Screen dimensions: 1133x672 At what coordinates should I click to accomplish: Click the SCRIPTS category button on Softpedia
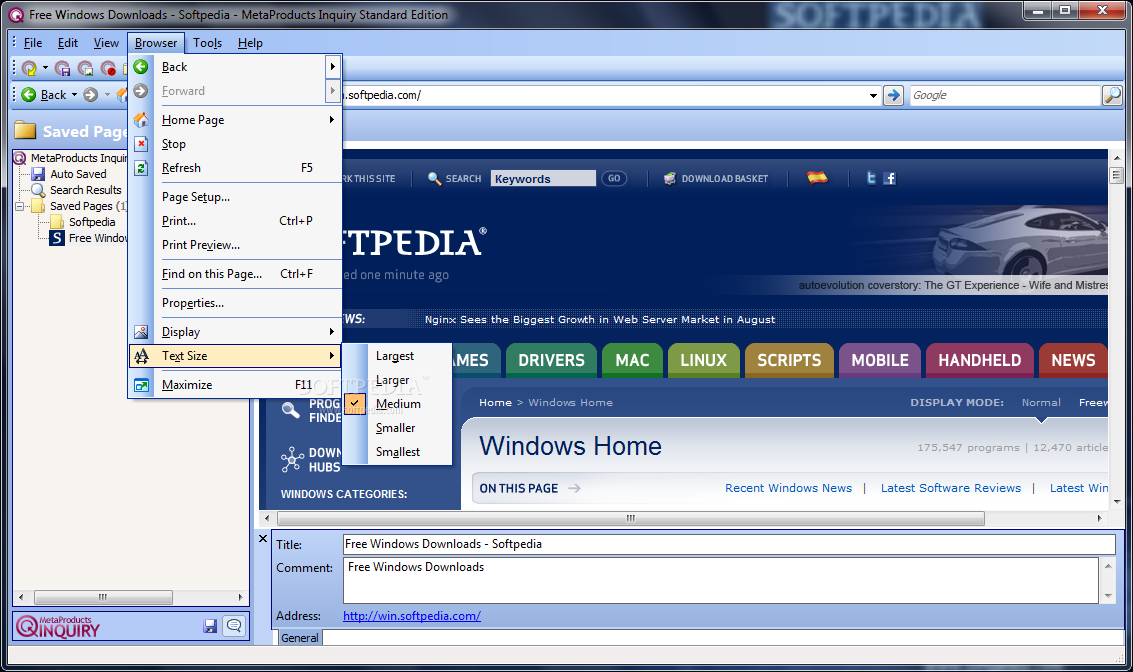point(789,360)
